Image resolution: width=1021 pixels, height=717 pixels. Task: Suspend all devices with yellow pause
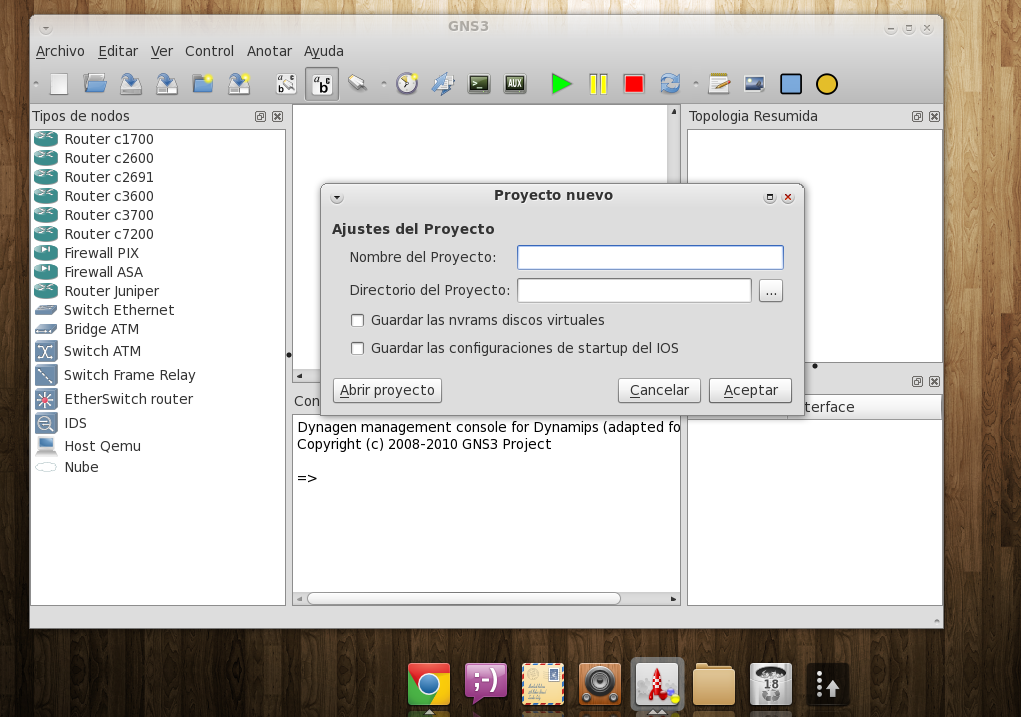click(598, 84)
